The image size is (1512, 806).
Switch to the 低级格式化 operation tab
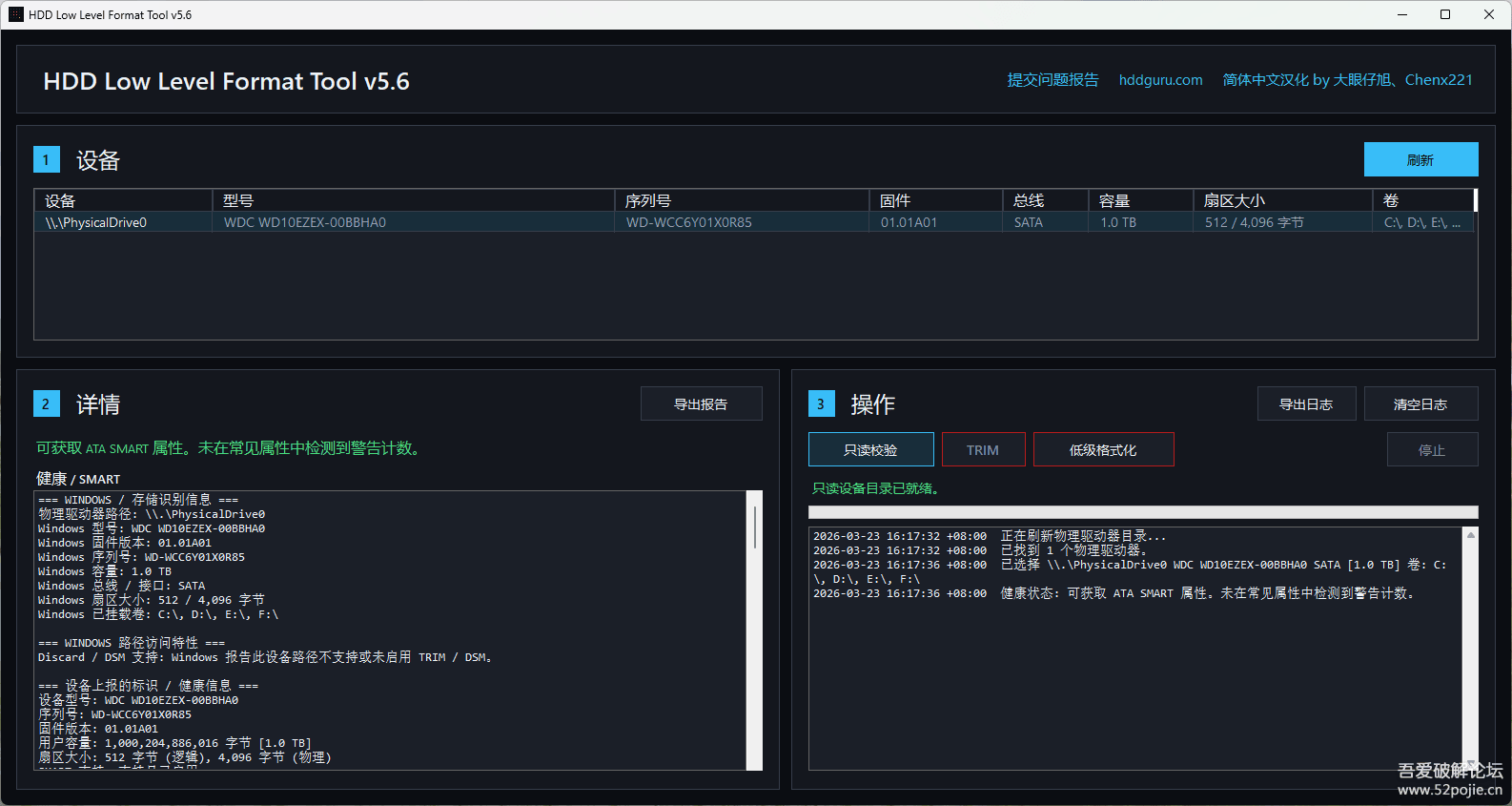(1103, 449)
